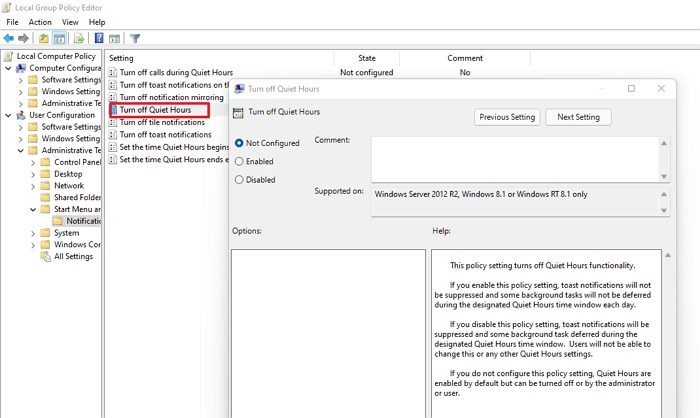Click the Show/Hide action pane icon
This screenshot has width=700, height=418.
(x=114, y=38)
